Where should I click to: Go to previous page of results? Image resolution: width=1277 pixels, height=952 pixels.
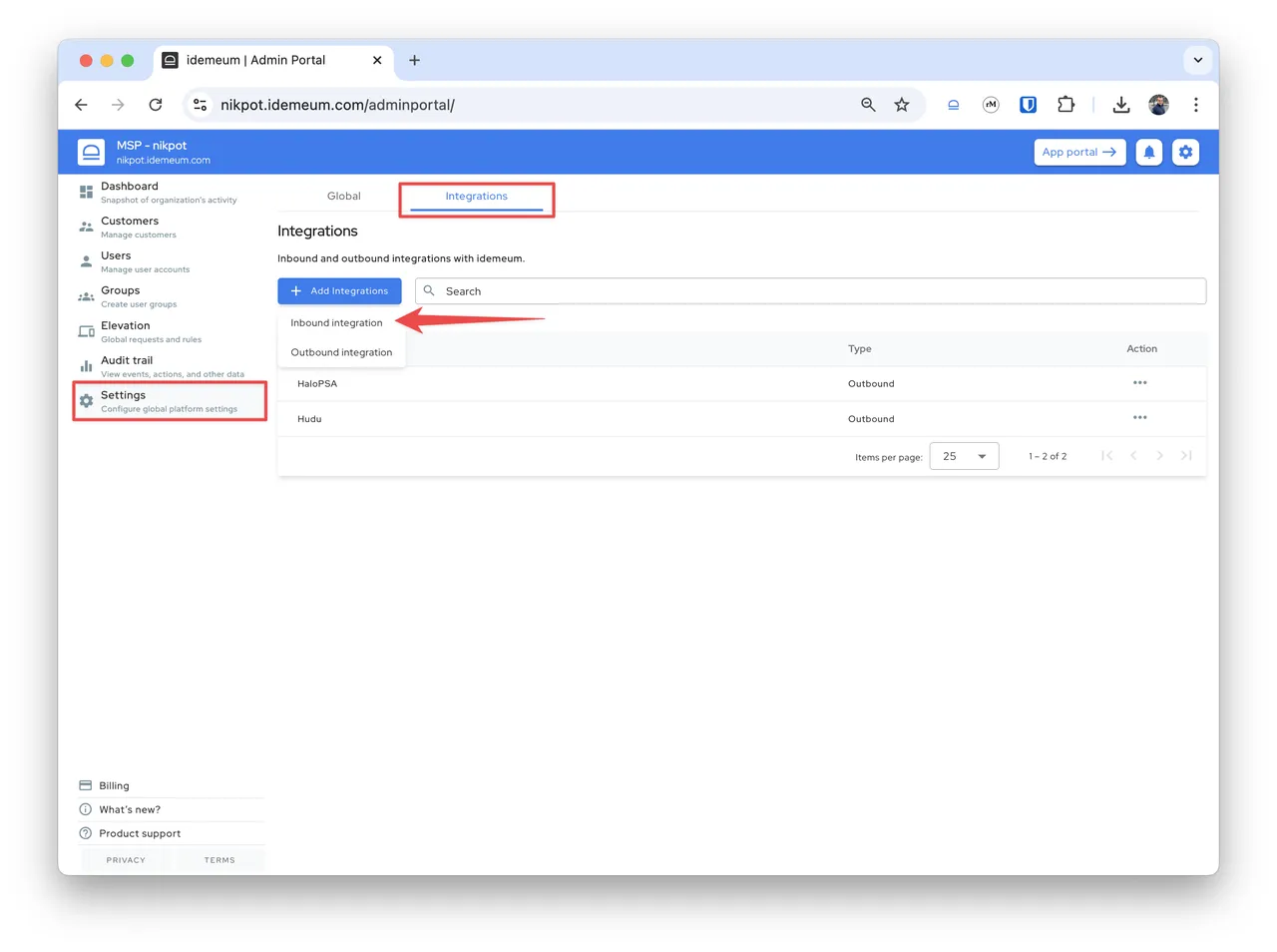pyautogui.click(x=1133, y=456)
